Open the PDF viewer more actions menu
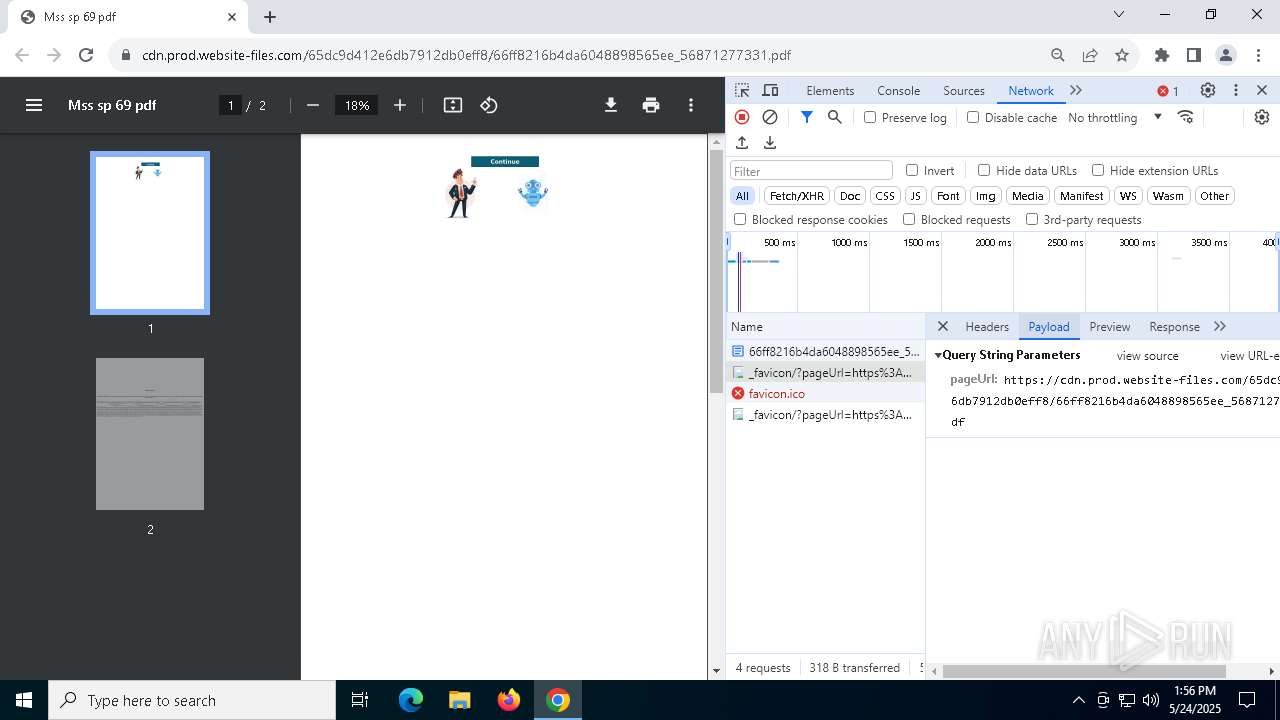 click(x=691, y=105)
